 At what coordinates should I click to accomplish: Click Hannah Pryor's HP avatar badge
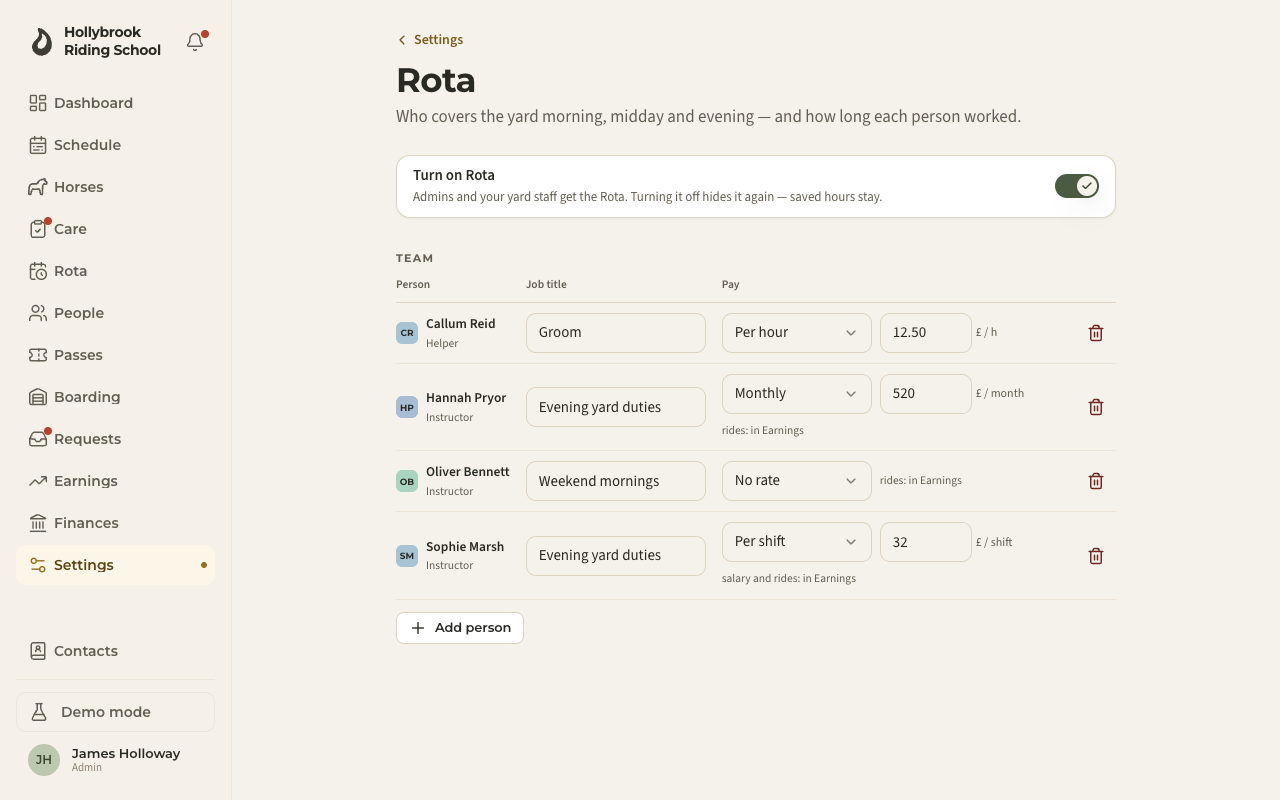(x=407, y=407)
